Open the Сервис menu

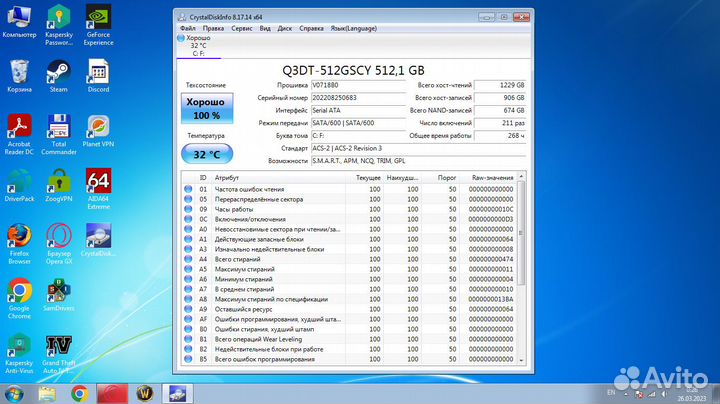point(242,28)
